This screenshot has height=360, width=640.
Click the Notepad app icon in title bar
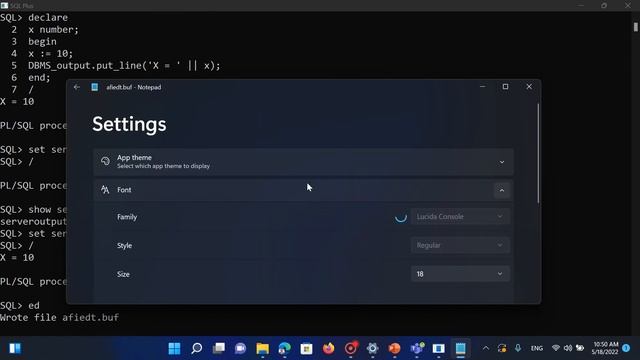[95, 87]
